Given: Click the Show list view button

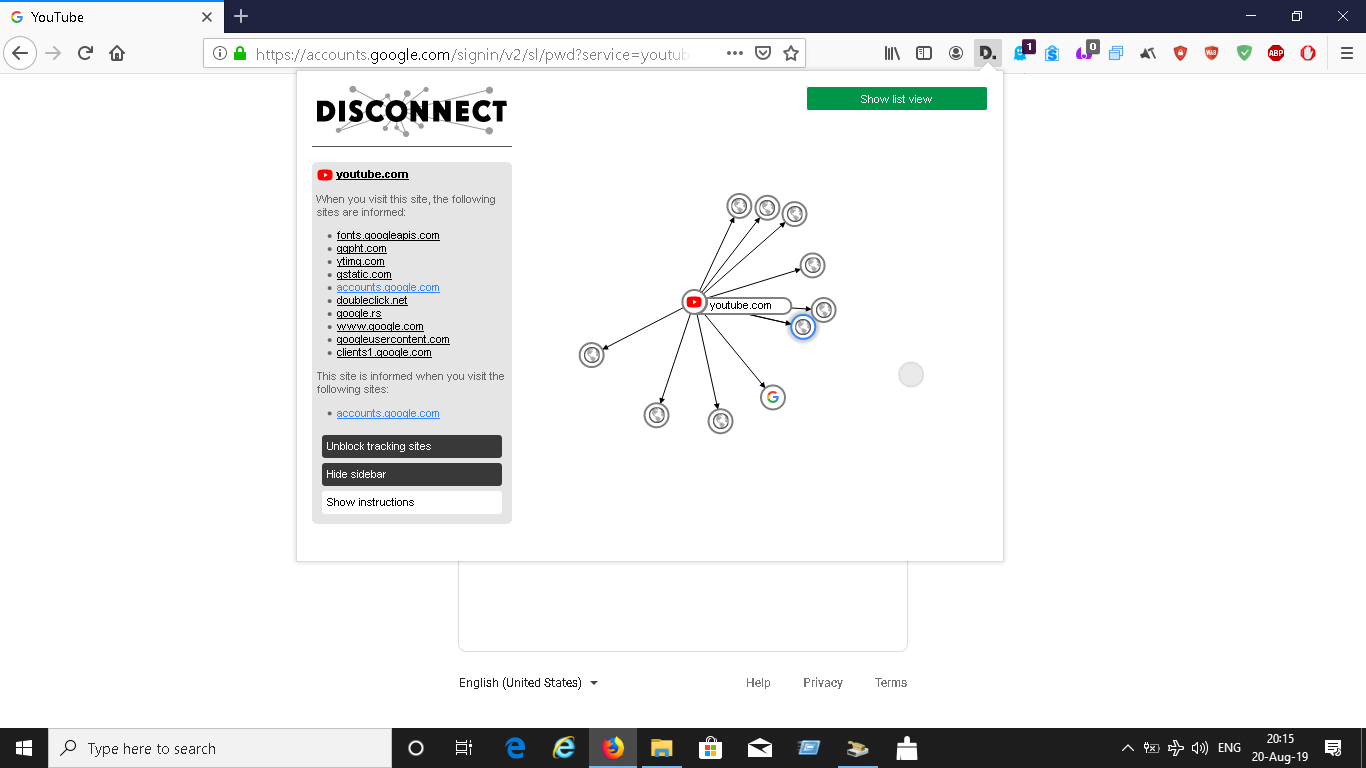Looking at the screenshot, I should [897, 99].
